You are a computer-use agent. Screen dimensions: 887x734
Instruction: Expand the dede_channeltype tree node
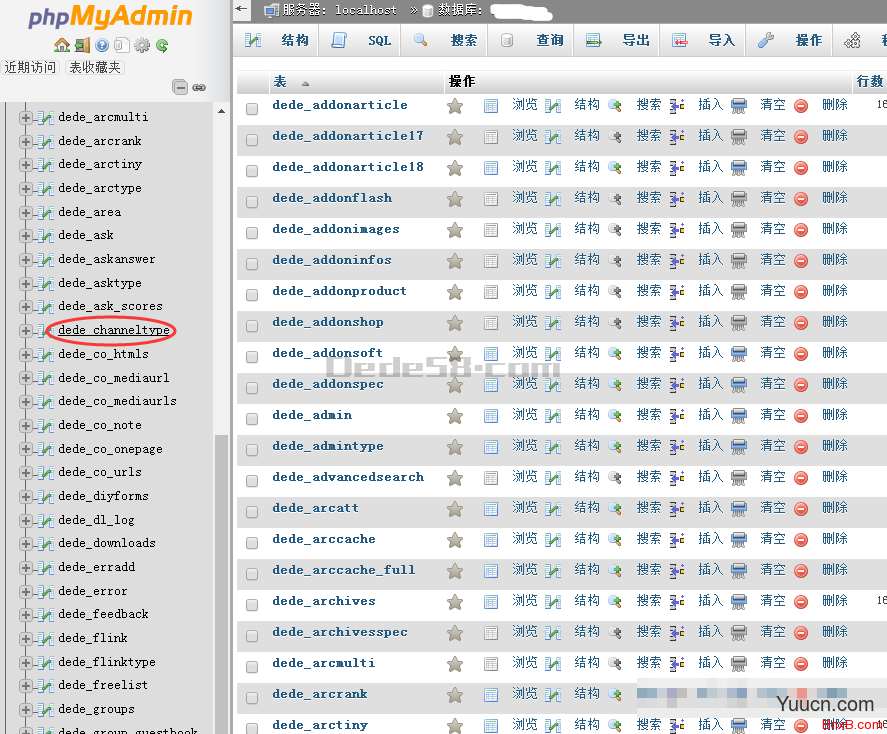click(x=25, y=331)
